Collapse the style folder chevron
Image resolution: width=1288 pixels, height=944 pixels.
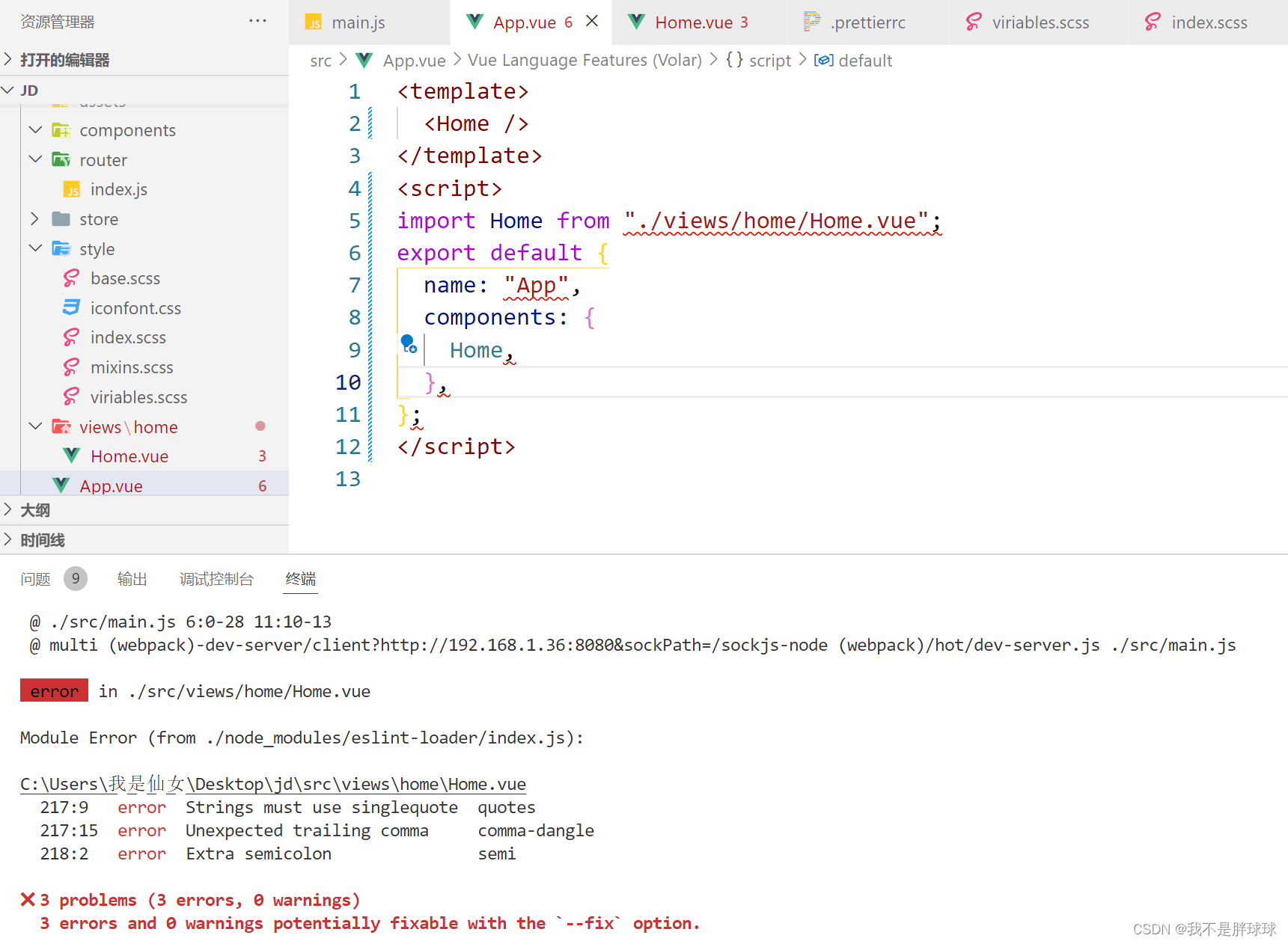[x=35, y=248]
